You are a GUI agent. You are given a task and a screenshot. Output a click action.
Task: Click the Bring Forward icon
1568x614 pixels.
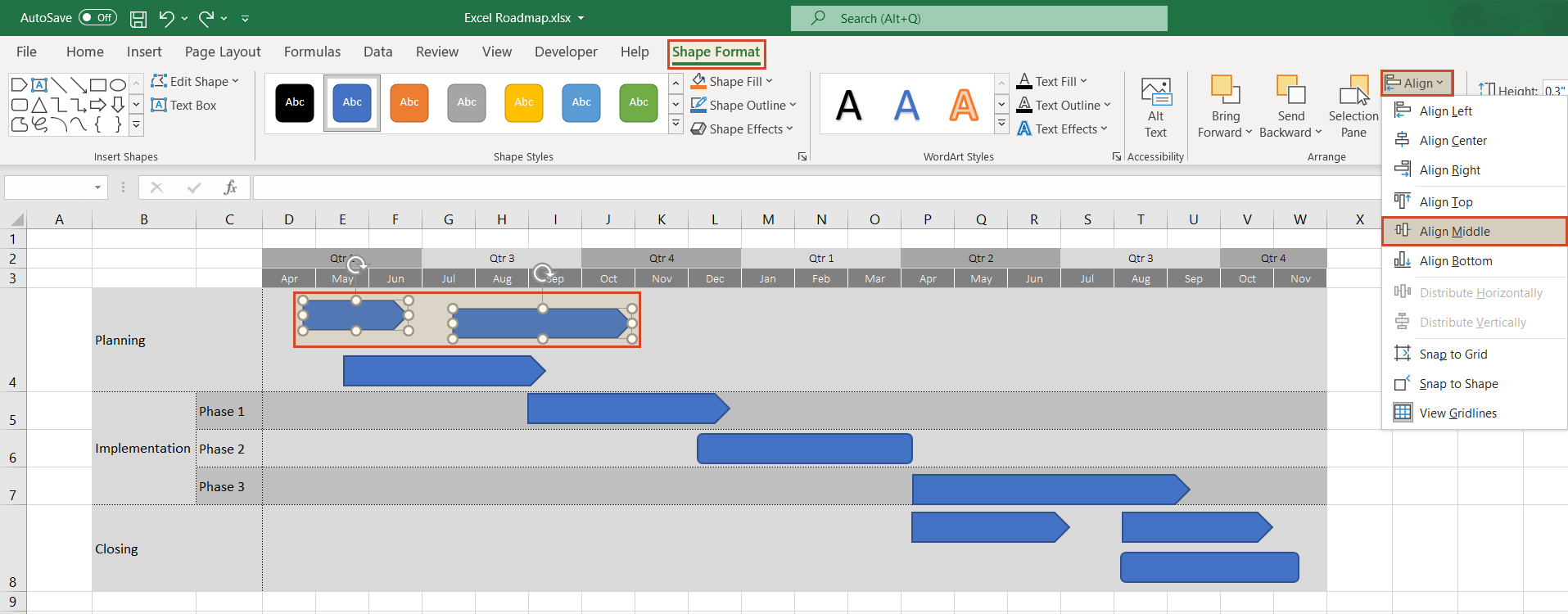tap(1225, 91)
